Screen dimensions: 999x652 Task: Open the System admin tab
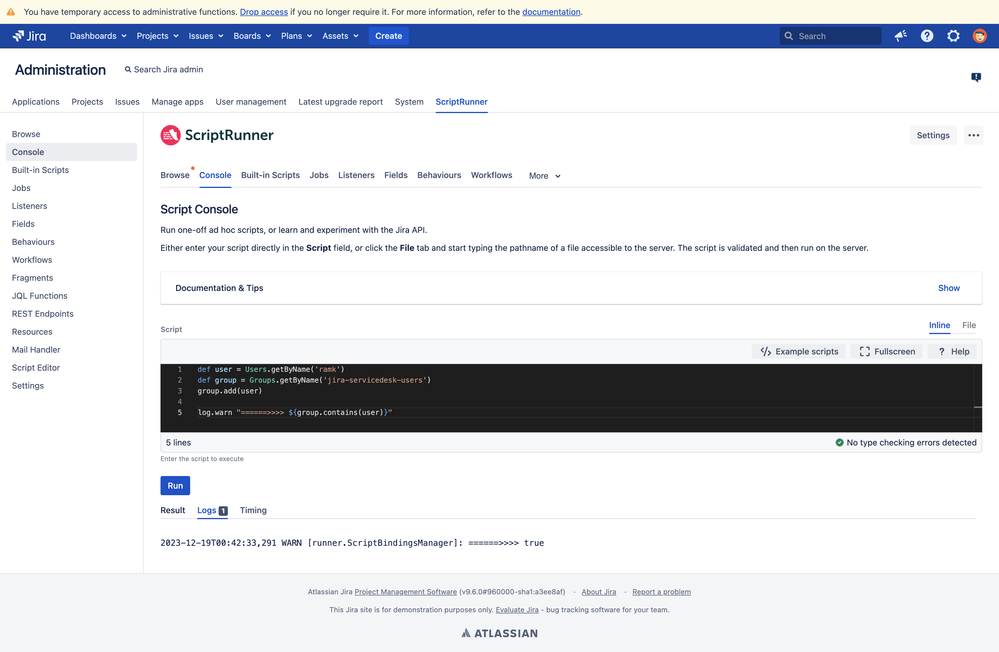coord(409,102)
